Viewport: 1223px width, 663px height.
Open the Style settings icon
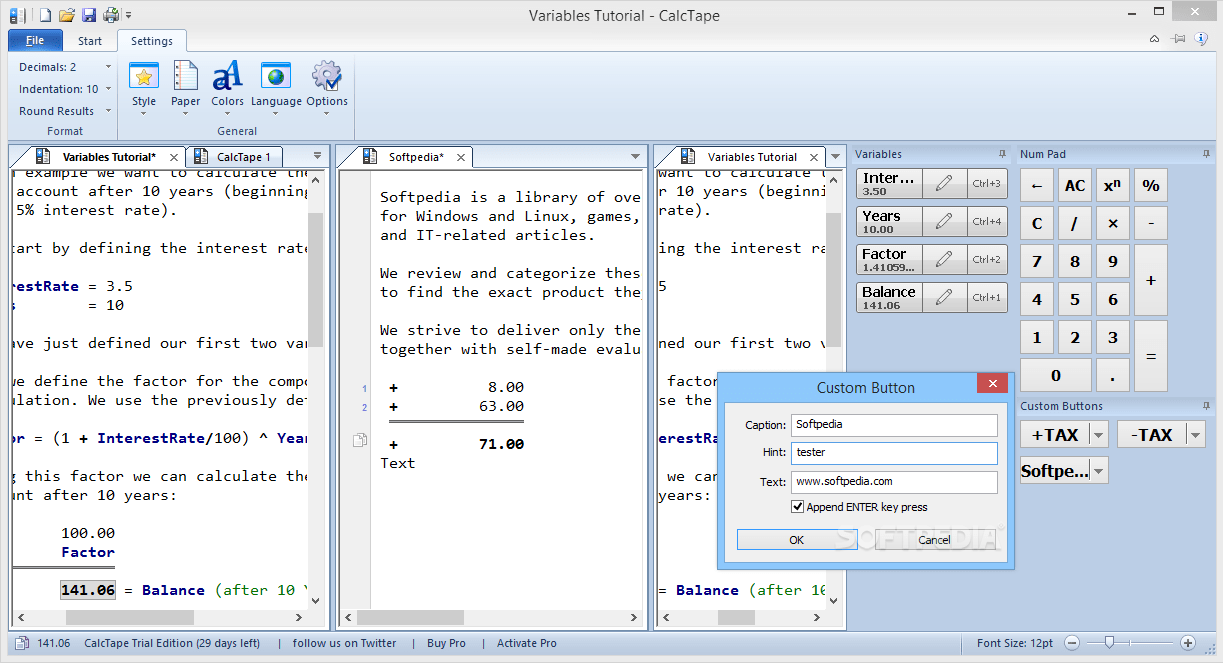(144, 76)
